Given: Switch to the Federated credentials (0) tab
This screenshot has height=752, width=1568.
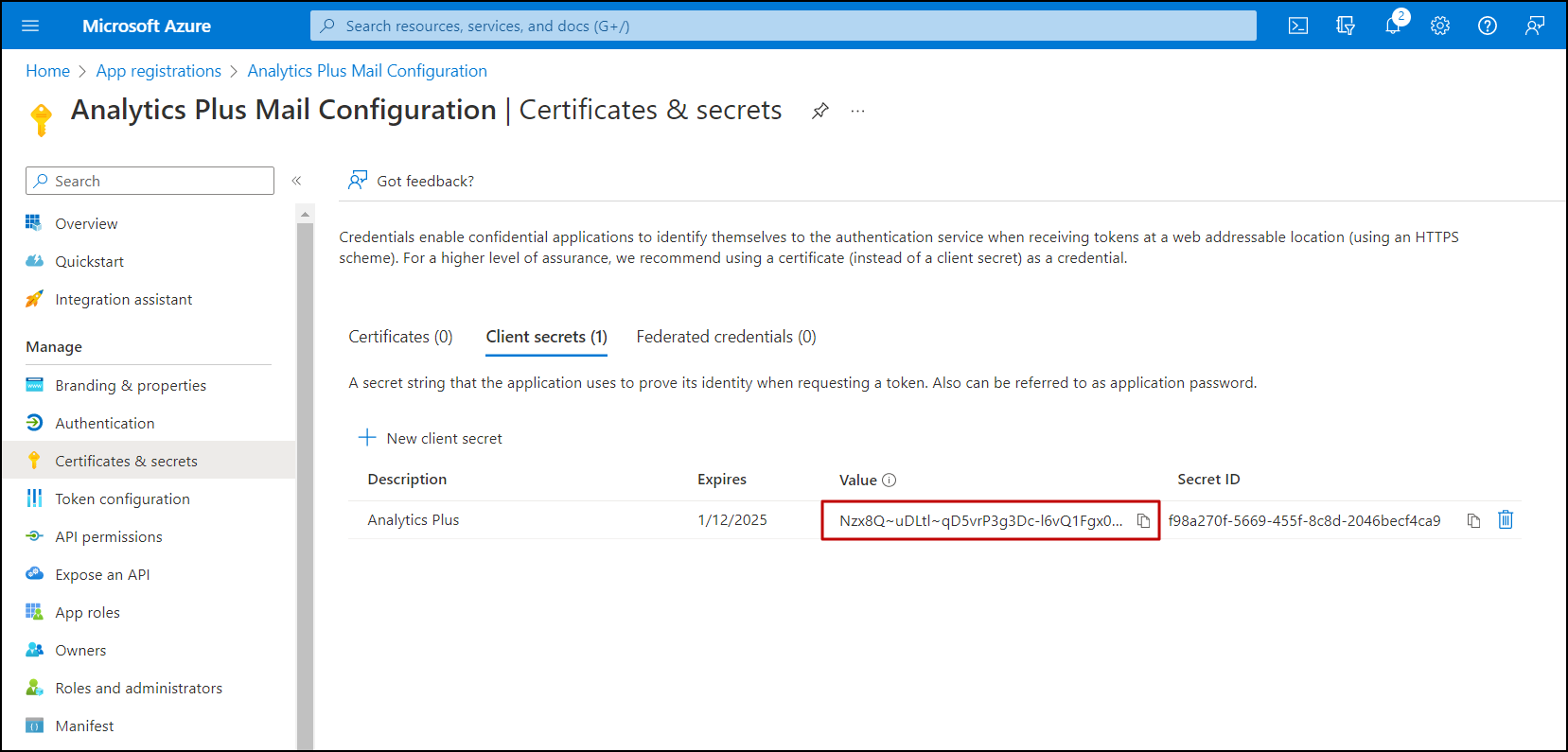Looking at the screenshot, I should coord(726,337).
